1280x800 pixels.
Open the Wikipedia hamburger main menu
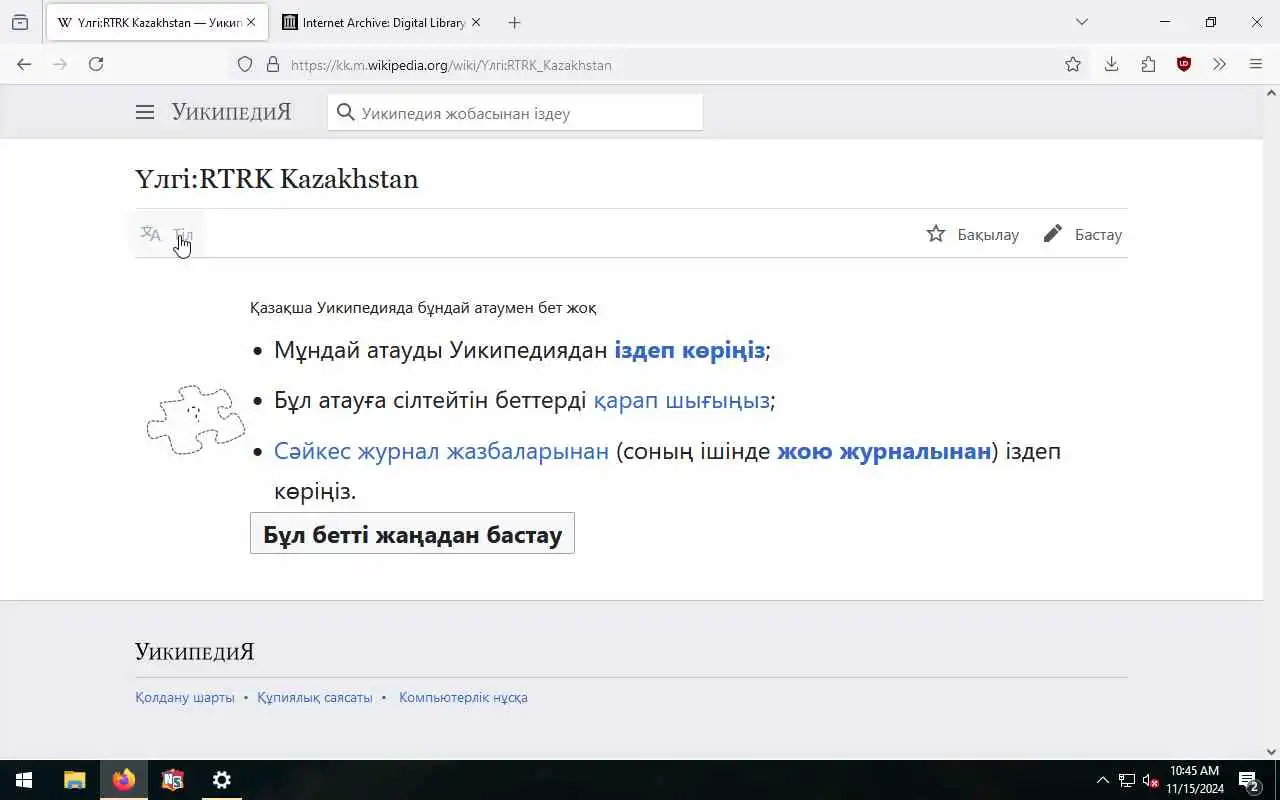point(145,113)
